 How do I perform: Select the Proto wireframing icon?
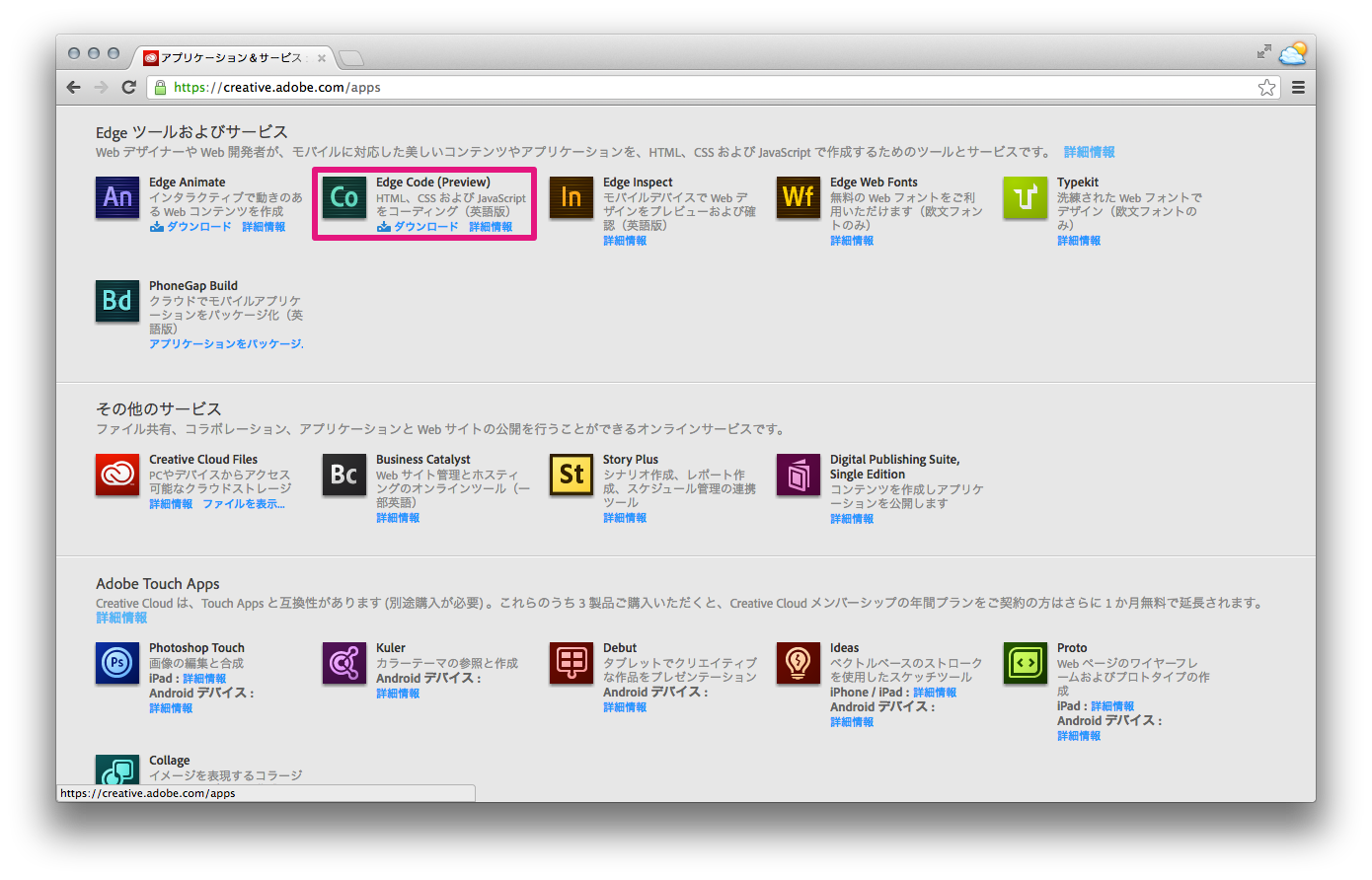tap(1025, 663)
